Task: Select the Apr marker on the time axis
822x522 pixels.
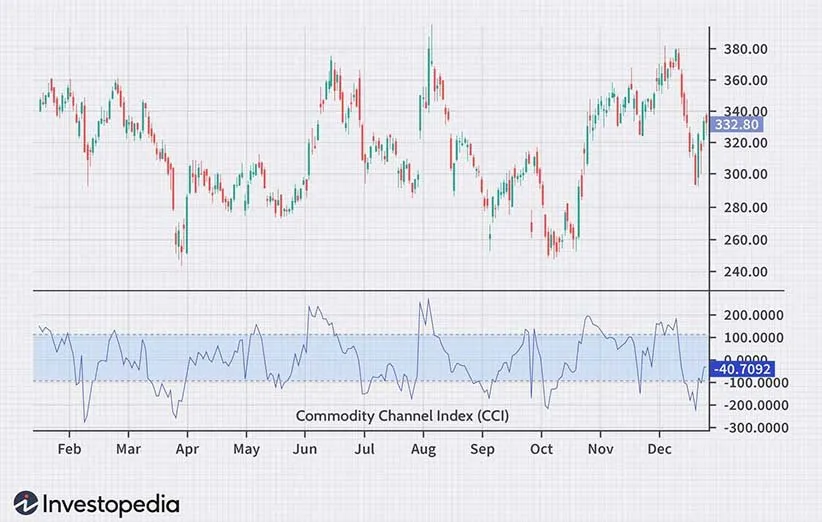Action: (187, 450)
